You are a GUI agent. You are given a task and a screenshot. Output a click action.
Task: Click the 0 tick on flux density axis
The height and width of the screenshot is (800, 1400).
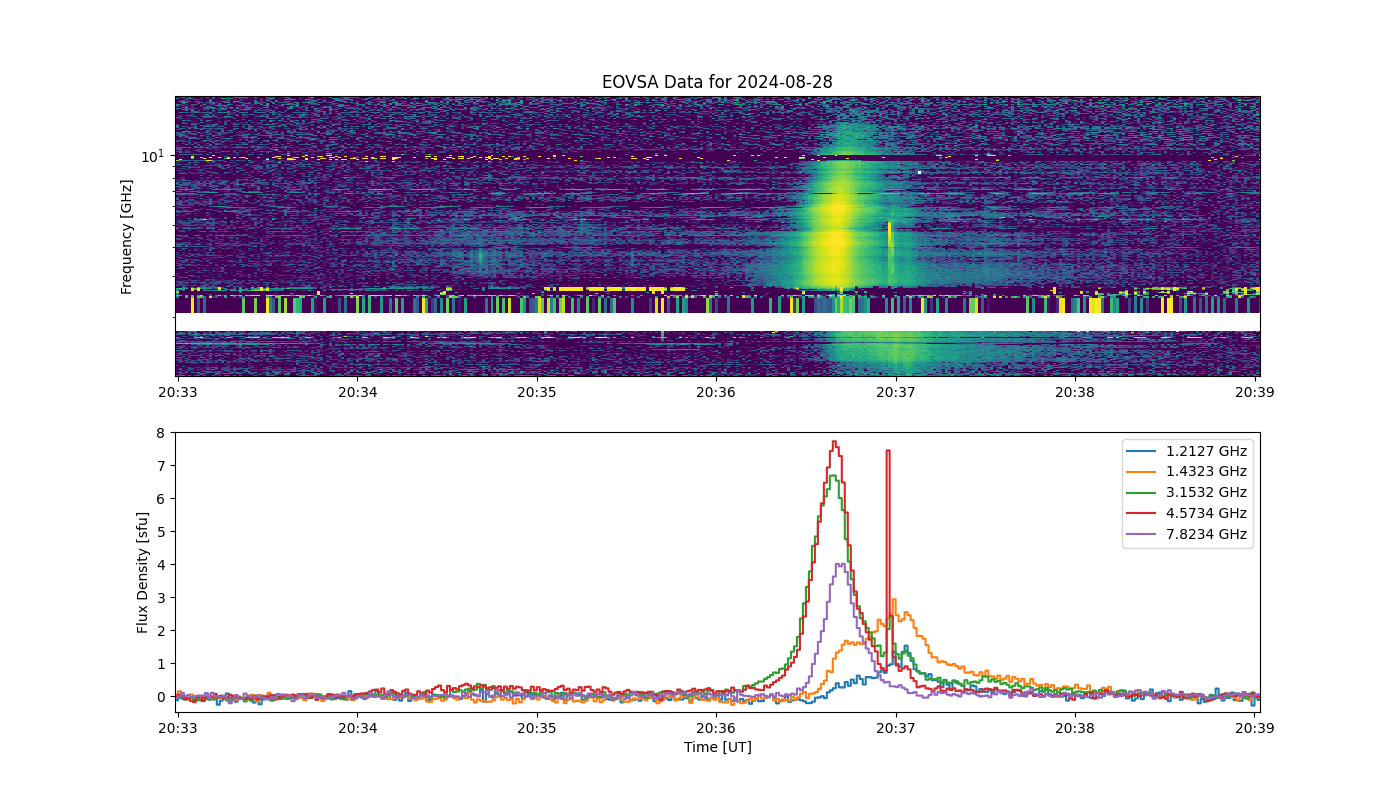point(160,697)
